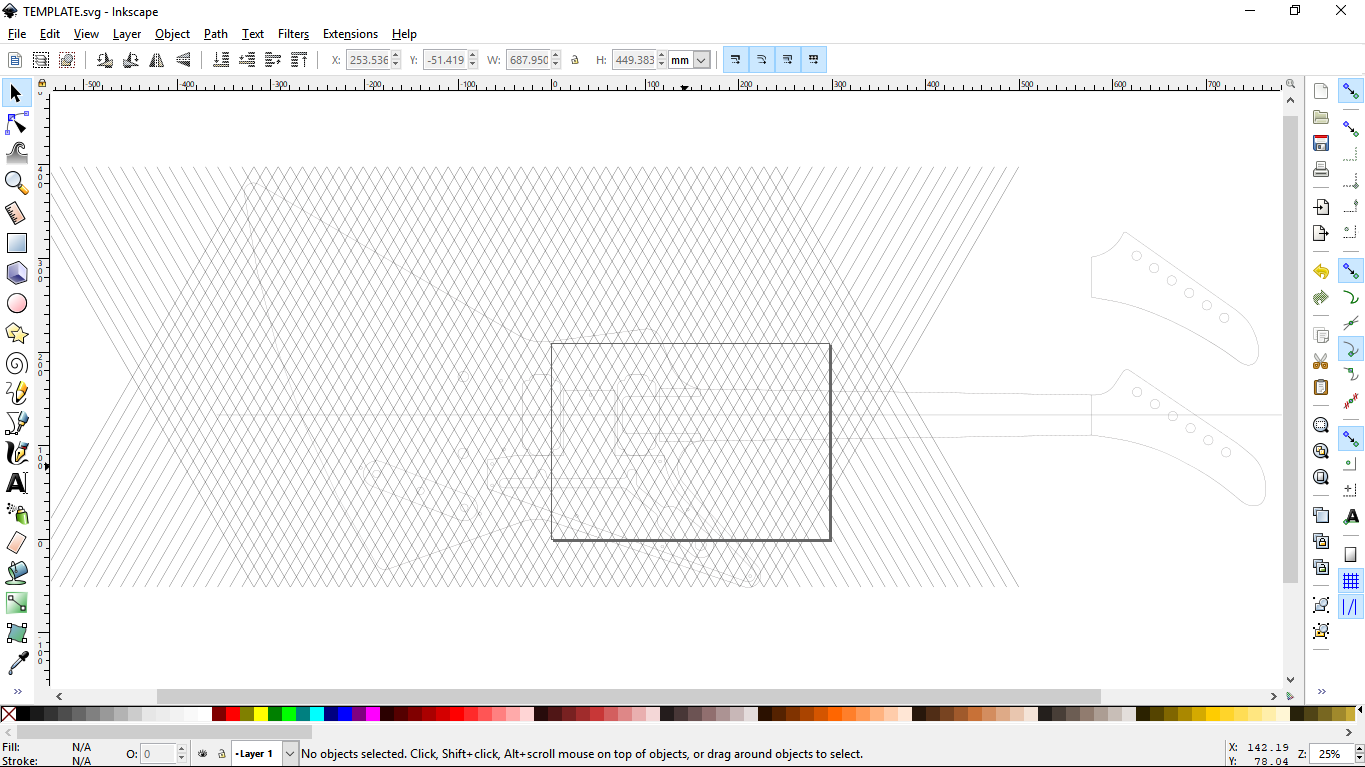
Task: Open the Extensions menu
Action: tap(350, 33)
